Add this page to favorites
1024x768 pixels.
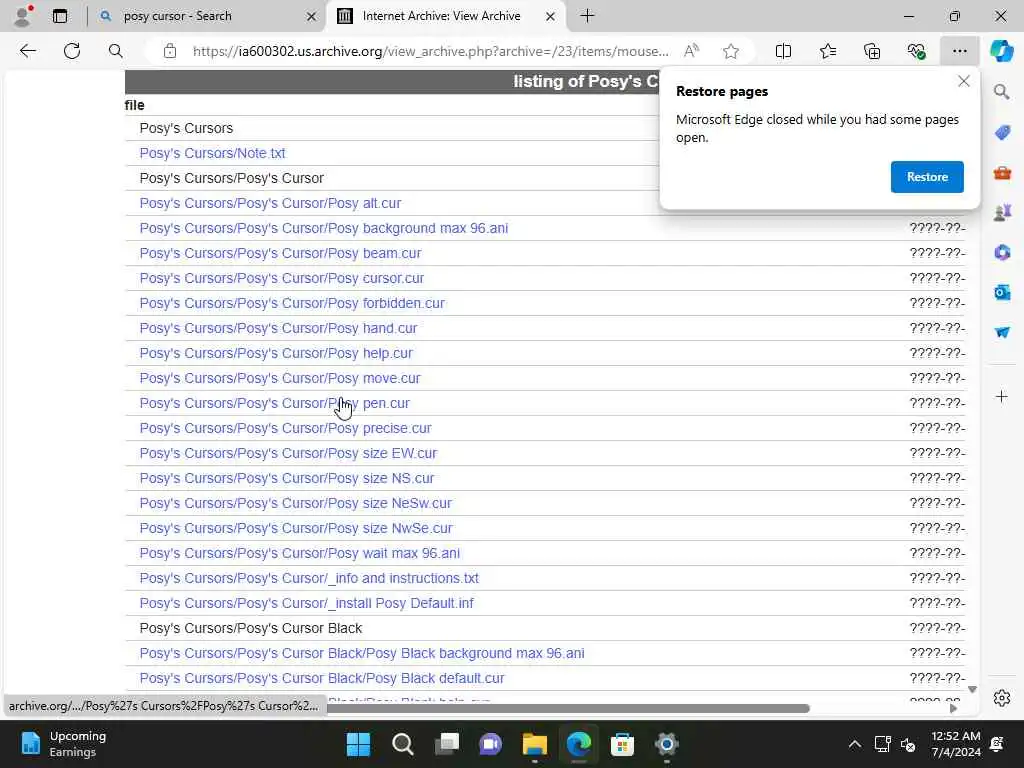[x=731, y=51]
